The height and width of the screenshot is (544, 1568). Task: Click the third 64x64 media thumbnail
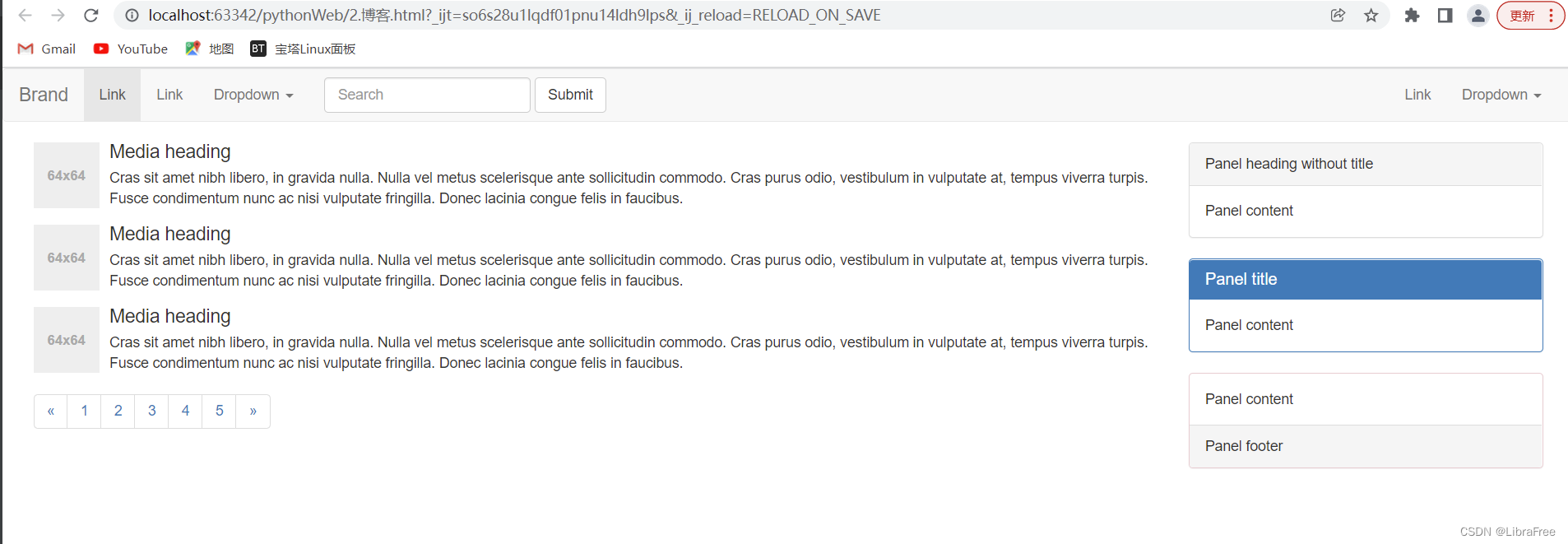pyautogui.click(x=67, y=340)
